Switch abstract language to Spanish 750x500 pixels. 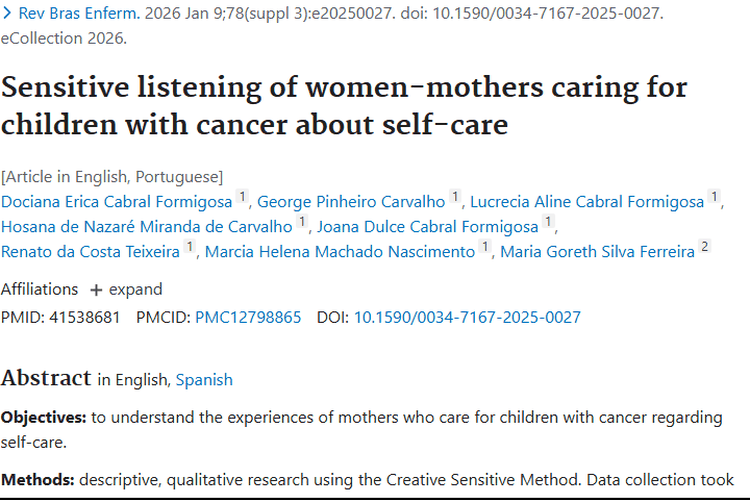pyautogui.click(x=204, y=380)
